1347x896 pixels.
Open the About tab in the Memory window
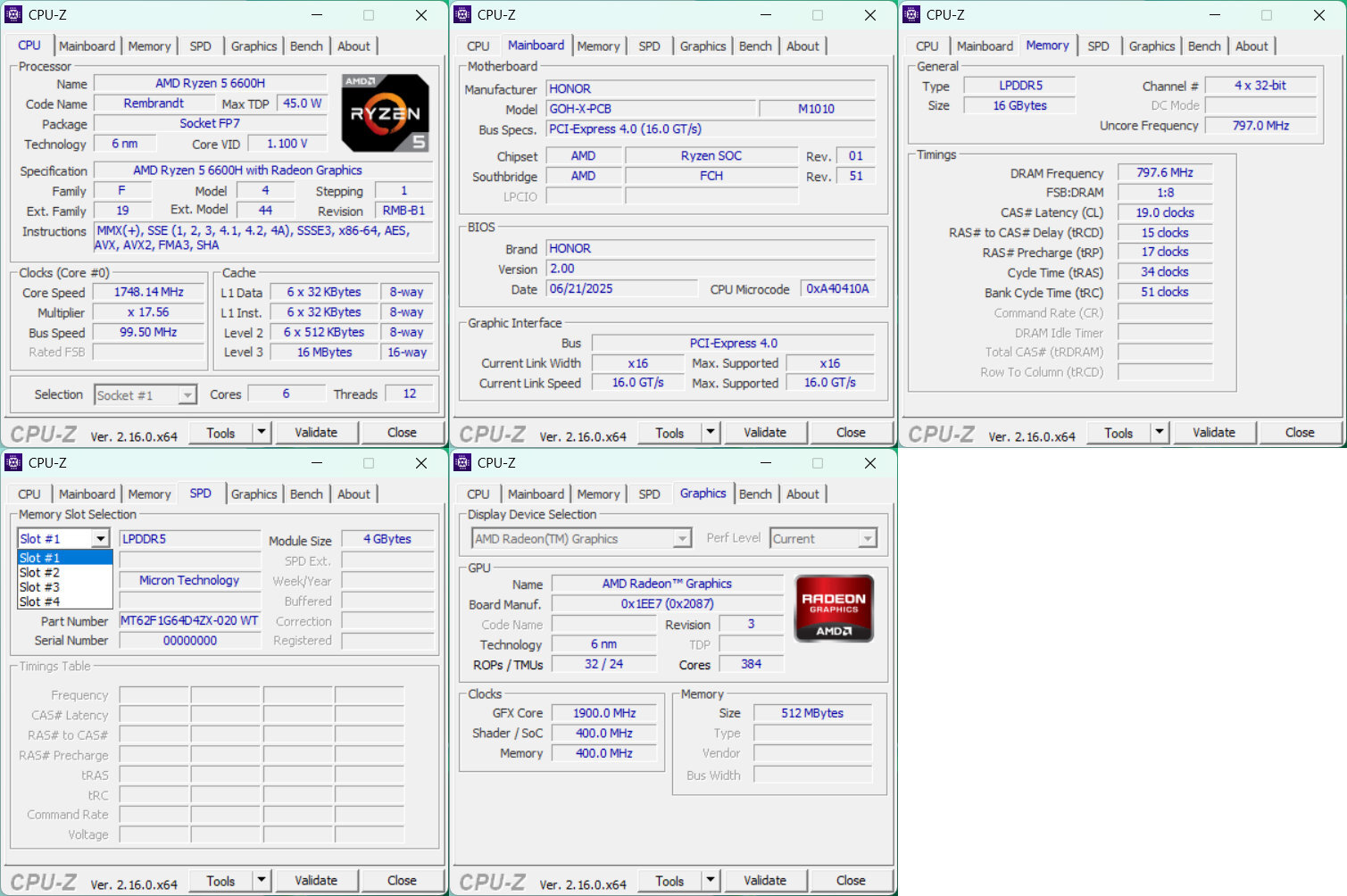coord(1251,46)
